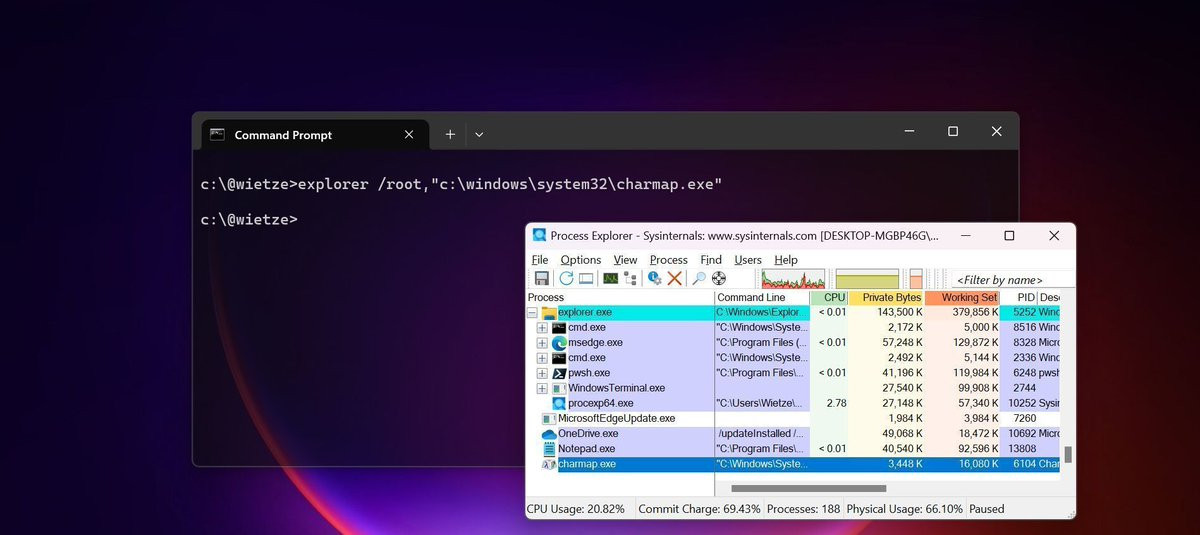
Task: Sort by the CPU column header
Action: (829, 297)
